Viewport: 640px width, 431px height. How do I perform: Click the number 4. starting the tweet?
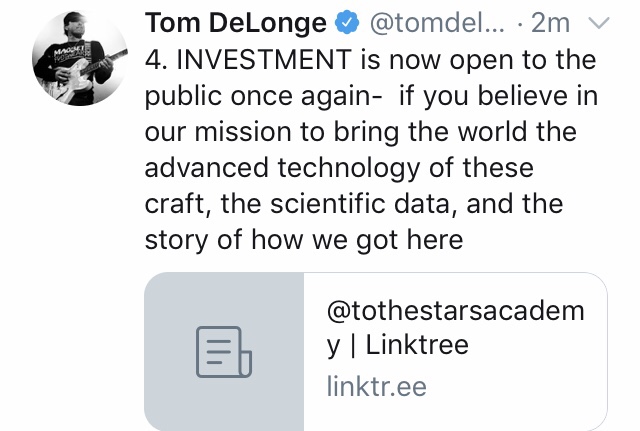click(156, 59)
